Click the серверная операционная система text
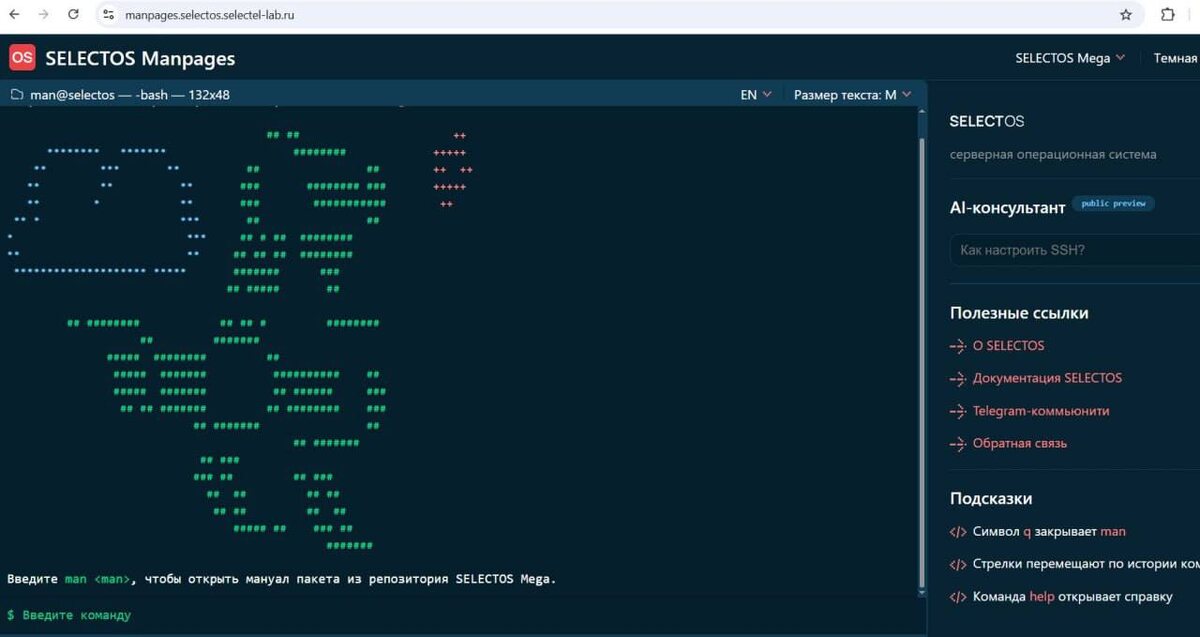Image resolution: width=1200 pixels, height=637 pixels. coord(1053,154)
